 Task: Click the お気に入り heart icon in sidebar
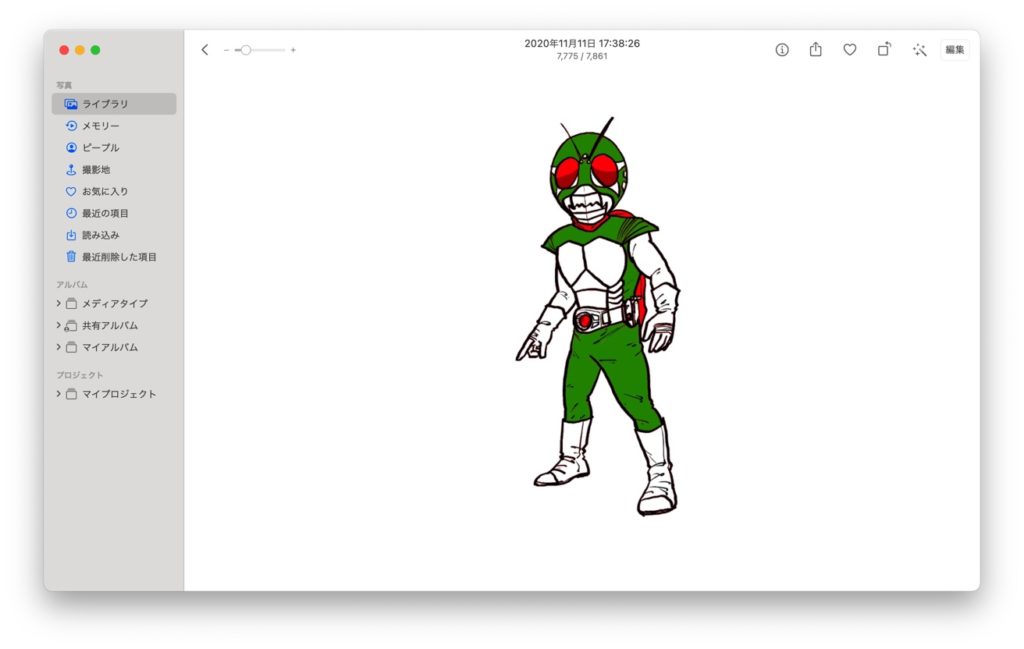coord(71,191)
